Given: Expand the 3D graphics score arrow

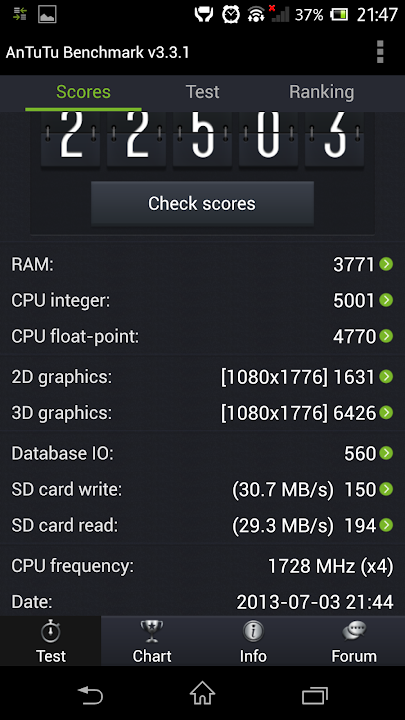Looking at the screenshot, I should click(x=386, y=412).
